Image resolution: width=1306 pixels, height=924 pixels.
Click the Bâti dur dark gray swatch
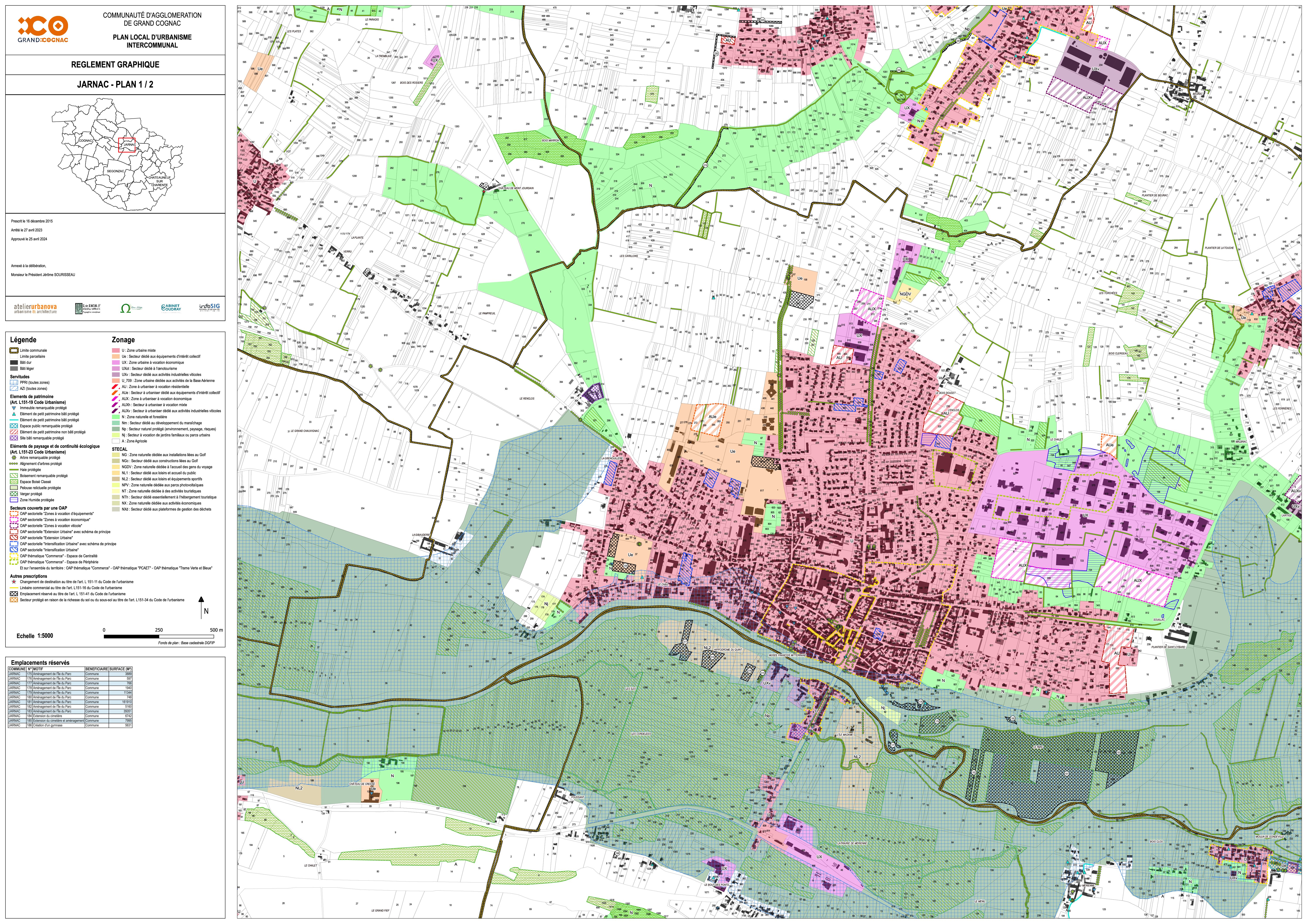(x=14, y=362)
